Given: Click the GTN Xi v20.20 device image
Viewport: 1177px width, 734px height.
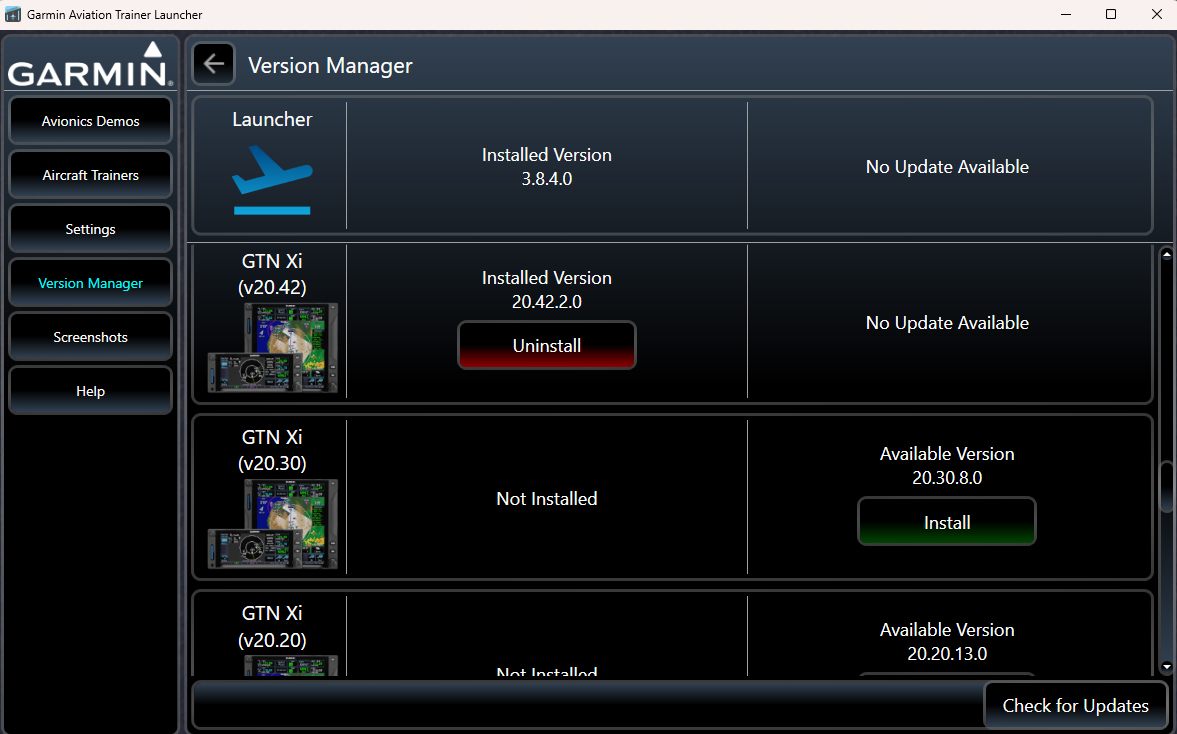Looking at the screenshot, I should (272, 666).
